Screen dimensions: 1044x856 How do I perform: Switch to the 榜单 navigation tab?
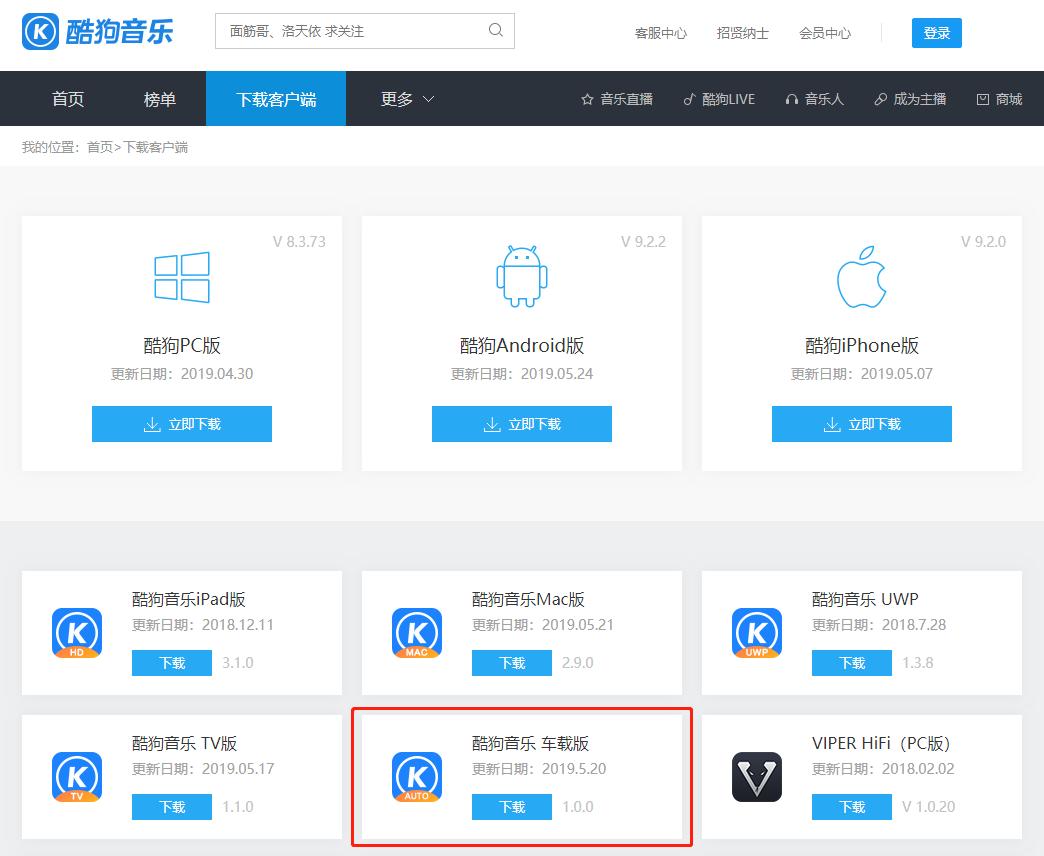(159, 98)
